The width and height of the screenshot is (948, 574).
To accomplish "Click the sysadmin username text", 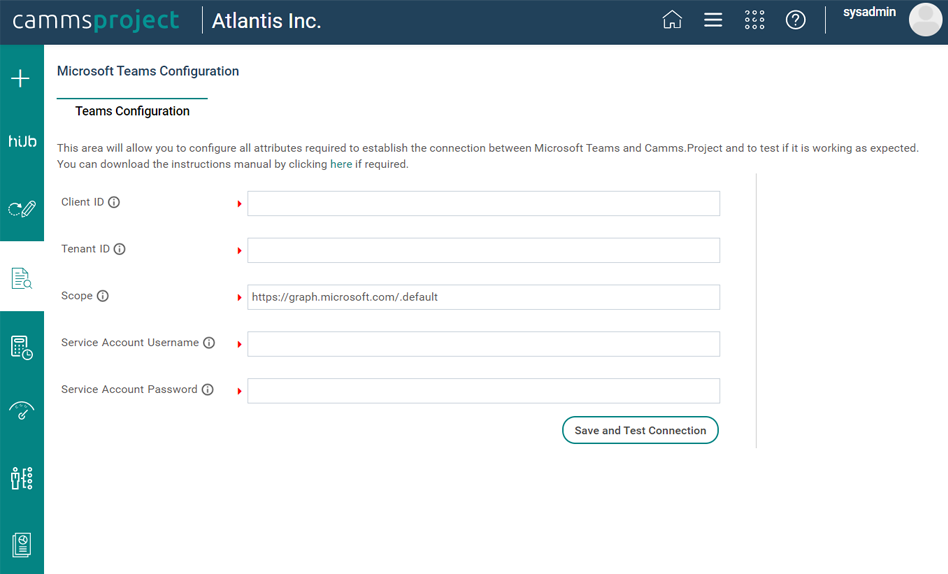I will click(x=869, y=12).
